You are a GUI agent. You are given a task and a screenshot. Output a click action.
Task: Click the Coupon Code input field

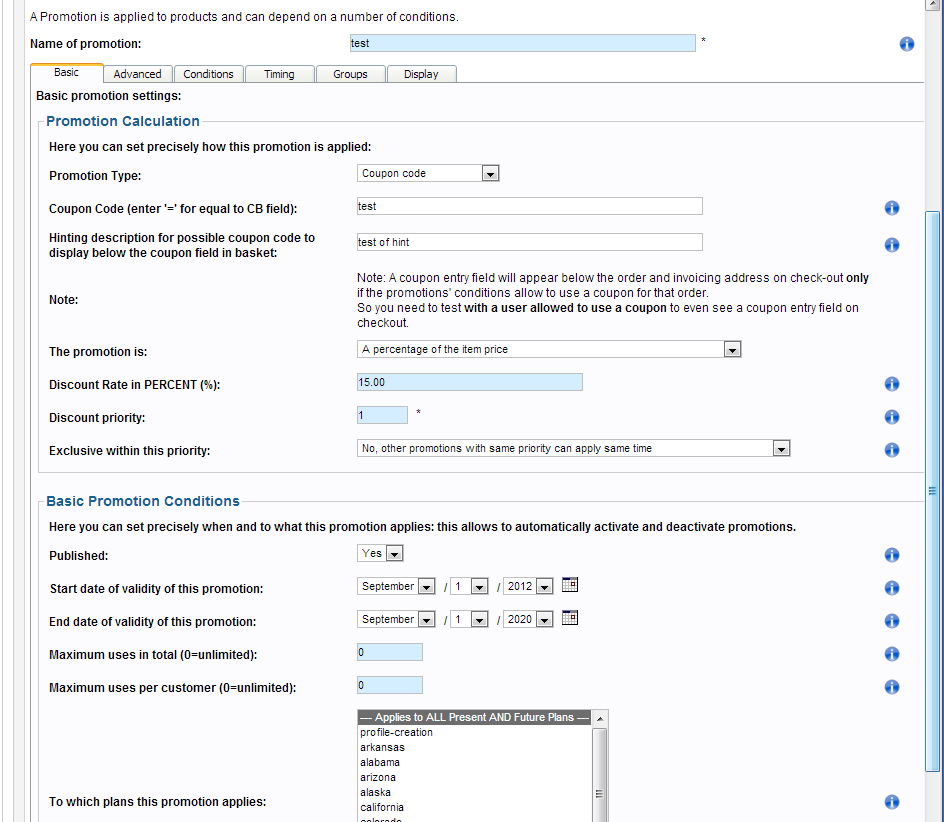[x=530, y=206]
